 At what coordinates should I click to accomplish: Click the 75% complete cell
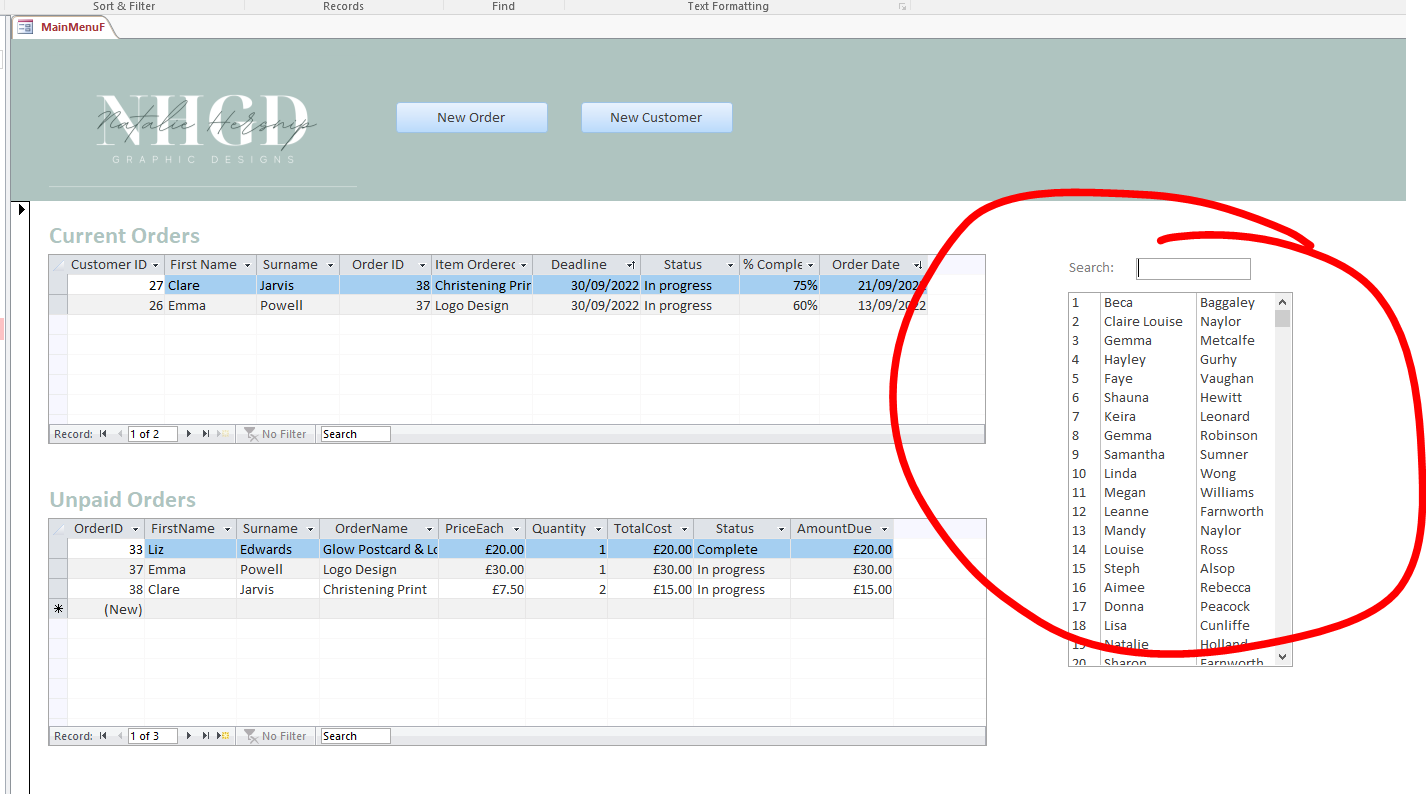click(x=780, y=285)
